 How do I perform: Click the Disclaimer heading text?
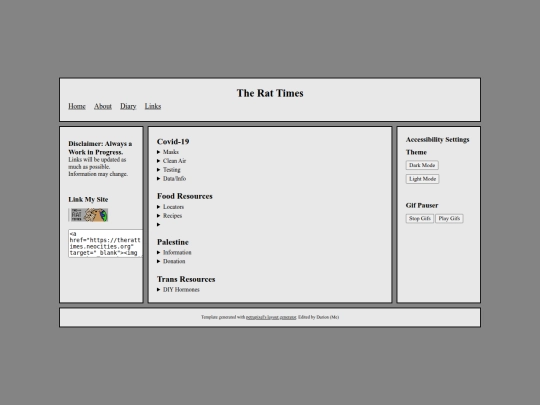[100, 148]
